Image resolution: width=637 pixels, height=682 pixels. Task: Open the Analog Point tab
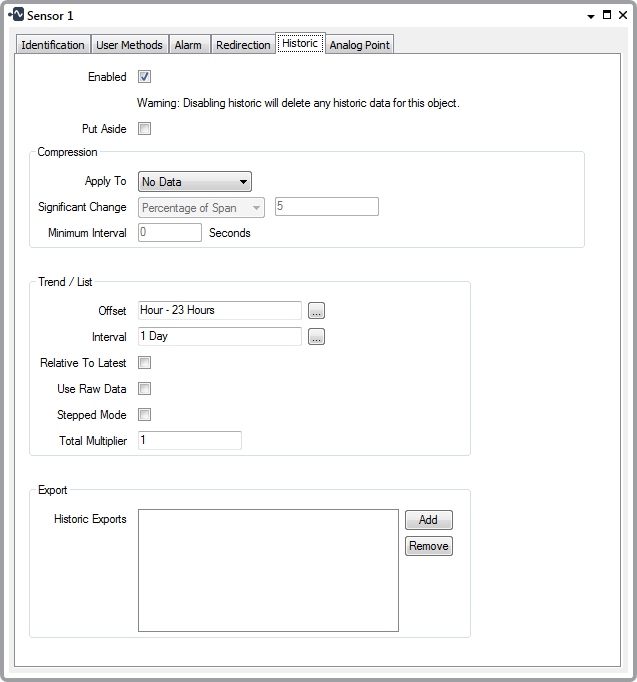pos(360,45)
